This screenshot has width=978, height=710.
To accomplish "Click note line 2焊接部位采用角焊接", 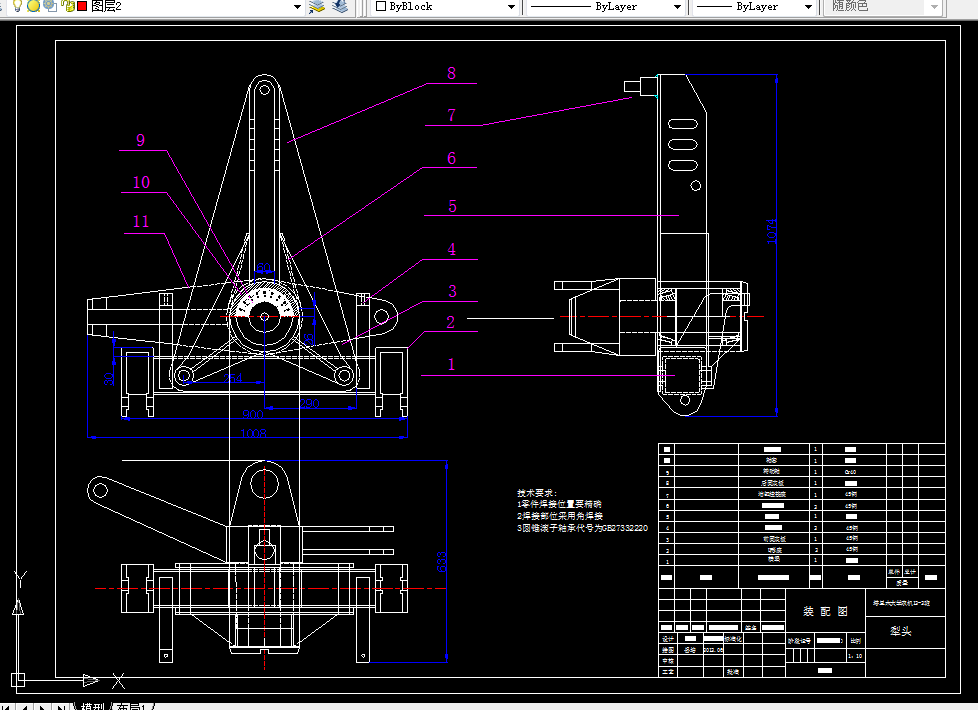I will coord(560,516).
